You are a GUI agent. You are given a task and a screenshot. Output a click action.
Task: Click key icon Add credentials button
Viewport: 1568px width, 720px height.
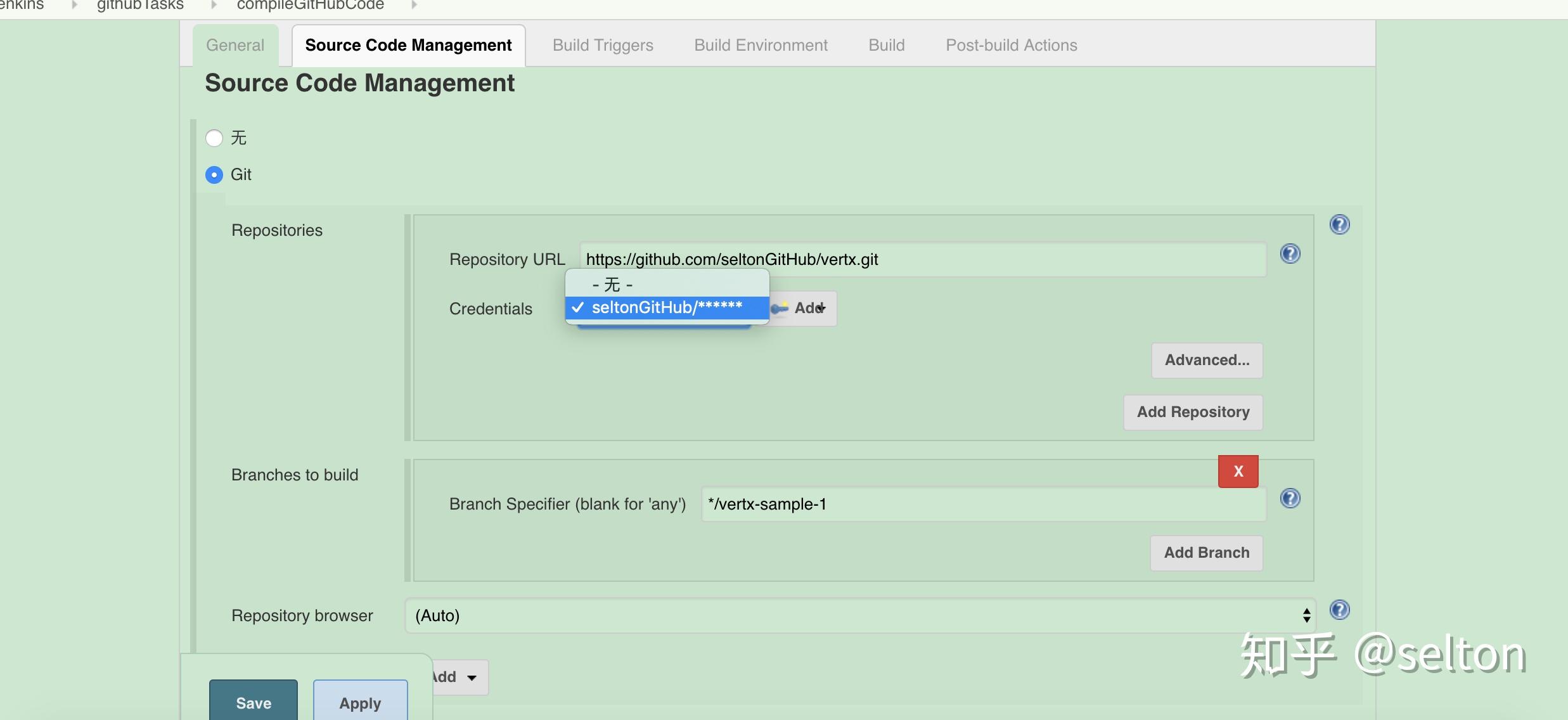803,309
